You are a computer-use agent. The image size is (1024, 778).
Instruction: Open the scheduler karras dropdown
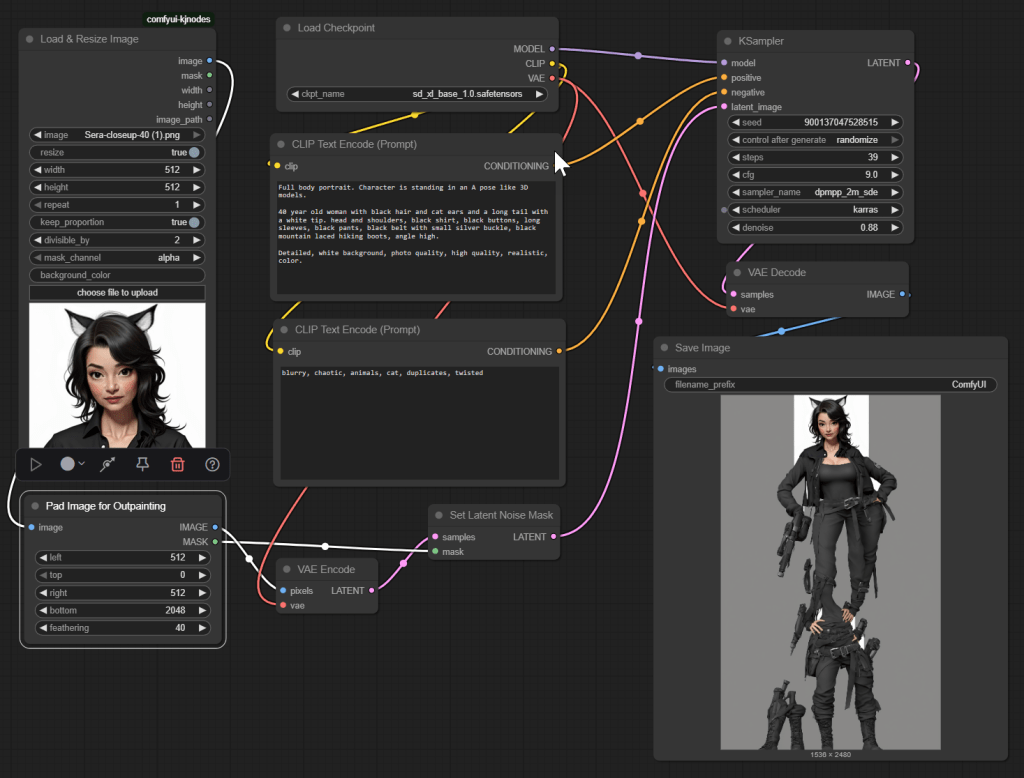(817, 210)
